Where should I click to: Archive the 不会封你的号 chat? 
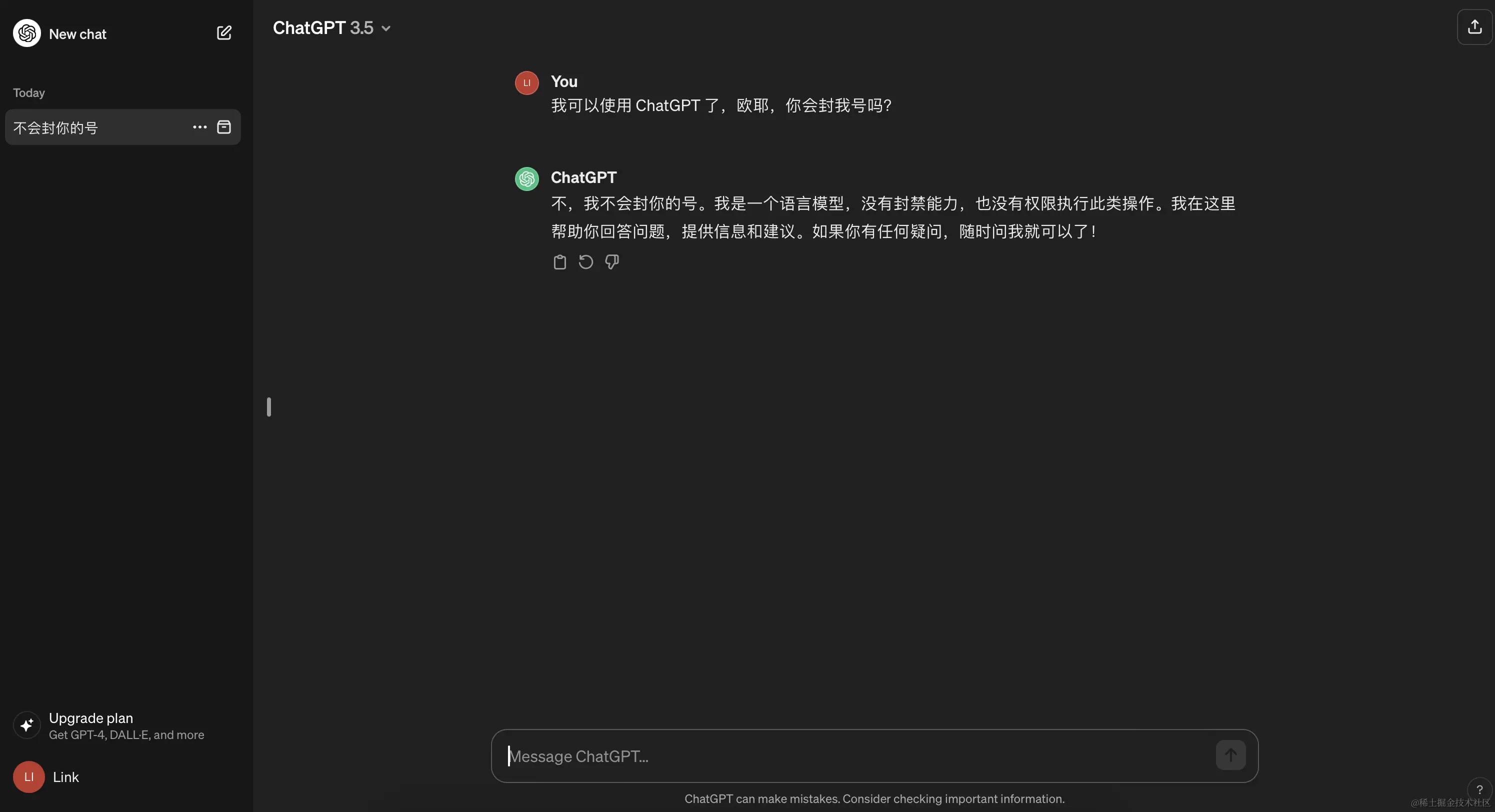click(224, 127)
